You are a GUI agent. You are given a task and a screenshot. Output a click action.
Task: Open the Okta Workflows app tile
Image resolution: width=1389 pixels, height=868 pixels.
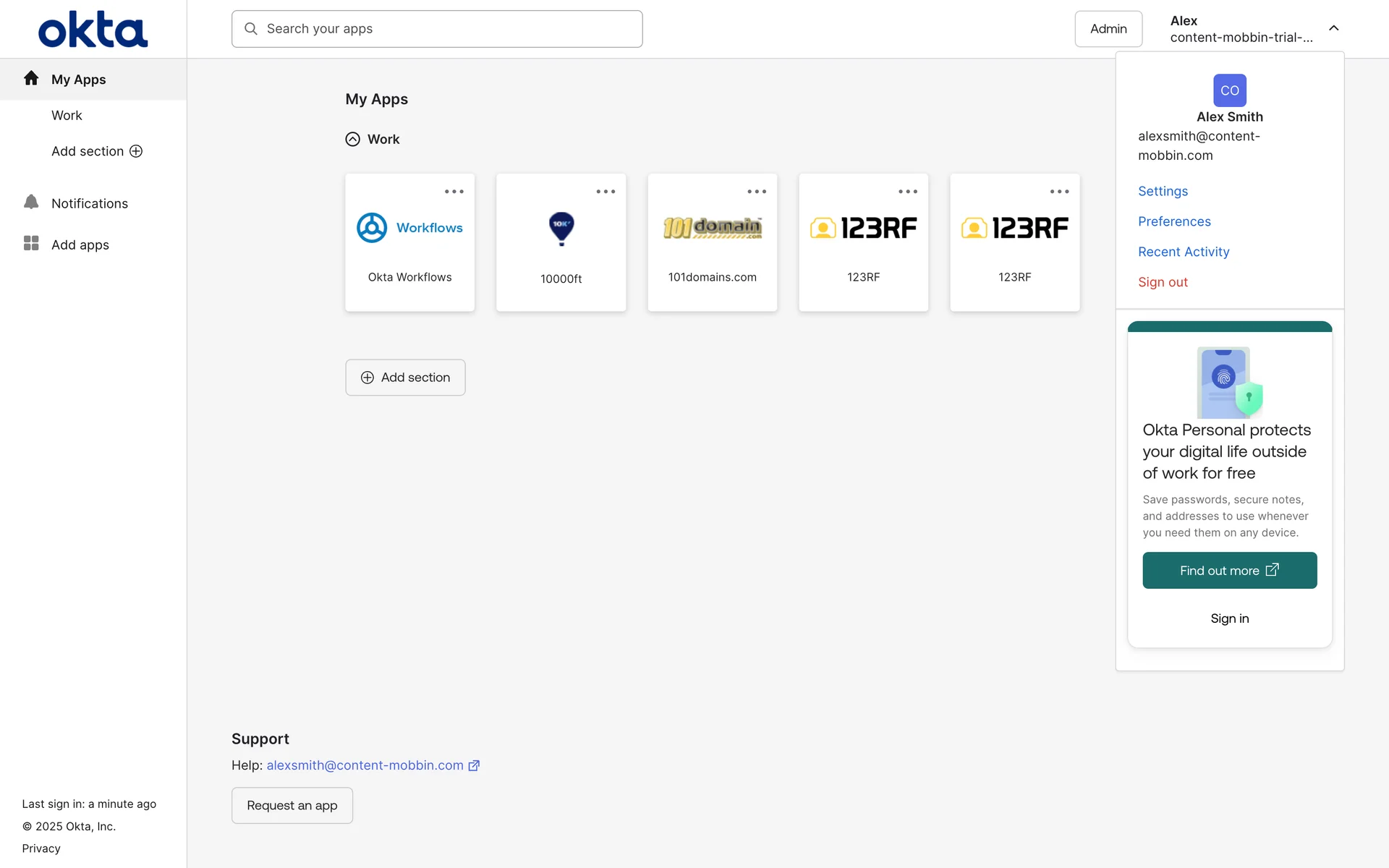click(409, 242)
